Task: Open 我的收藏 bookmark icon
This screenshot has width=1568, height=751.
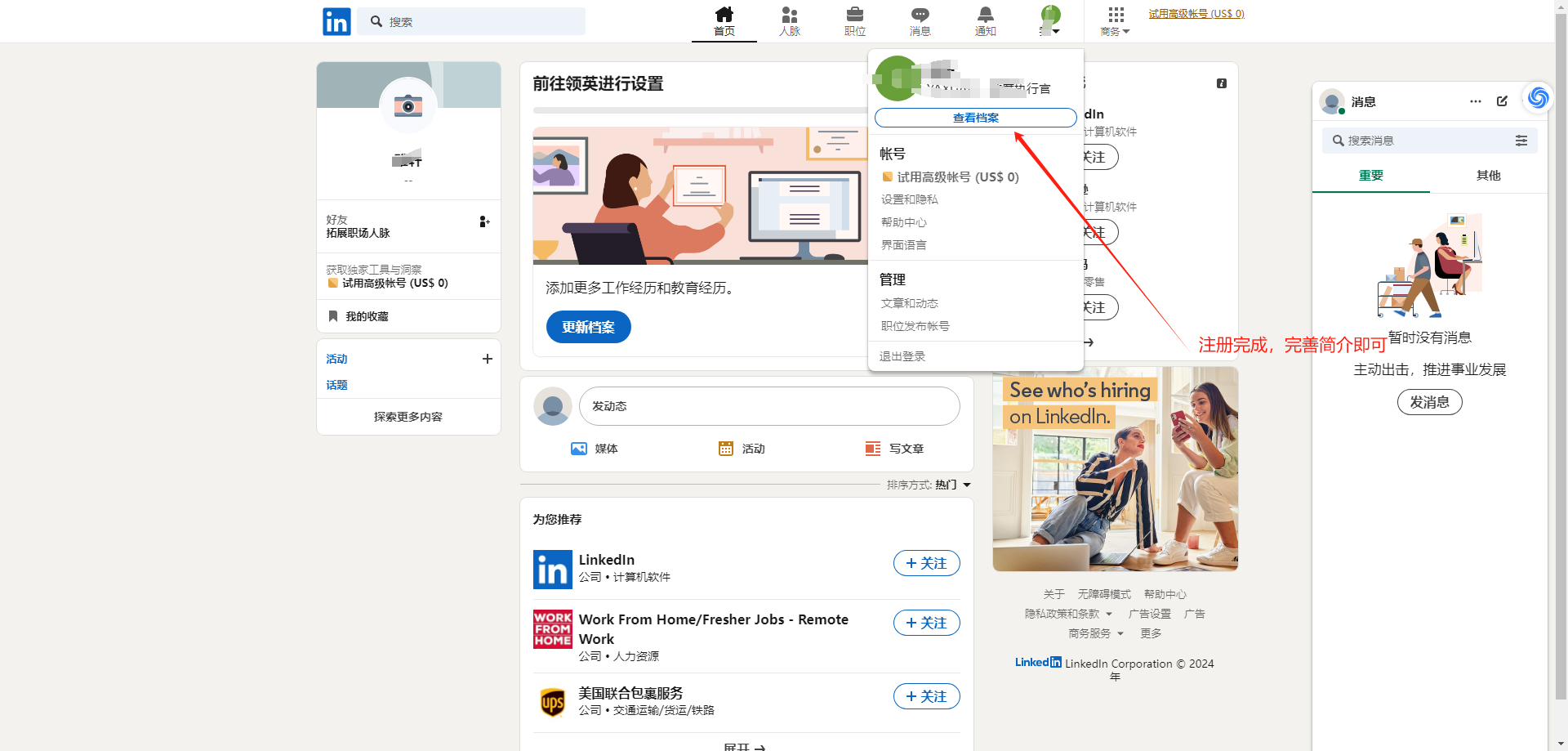Action: coord(333,316)
